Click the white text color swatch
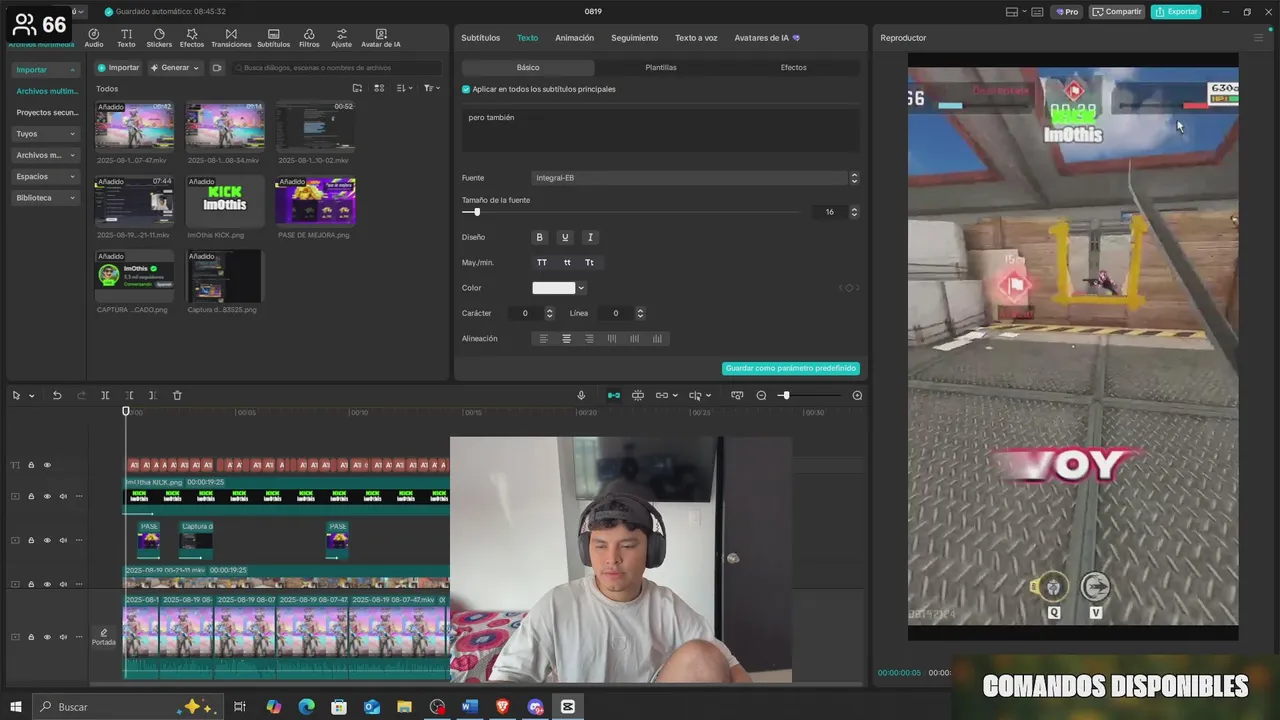The width and height of the screenshot is (1280, 720). [554, 288]
